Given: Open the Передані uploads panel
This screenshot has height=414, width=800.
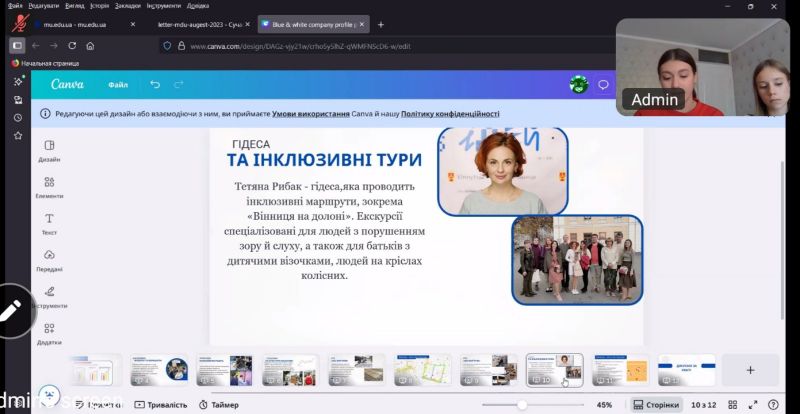Looking at the screenshot, I should (x=49, y=260).
